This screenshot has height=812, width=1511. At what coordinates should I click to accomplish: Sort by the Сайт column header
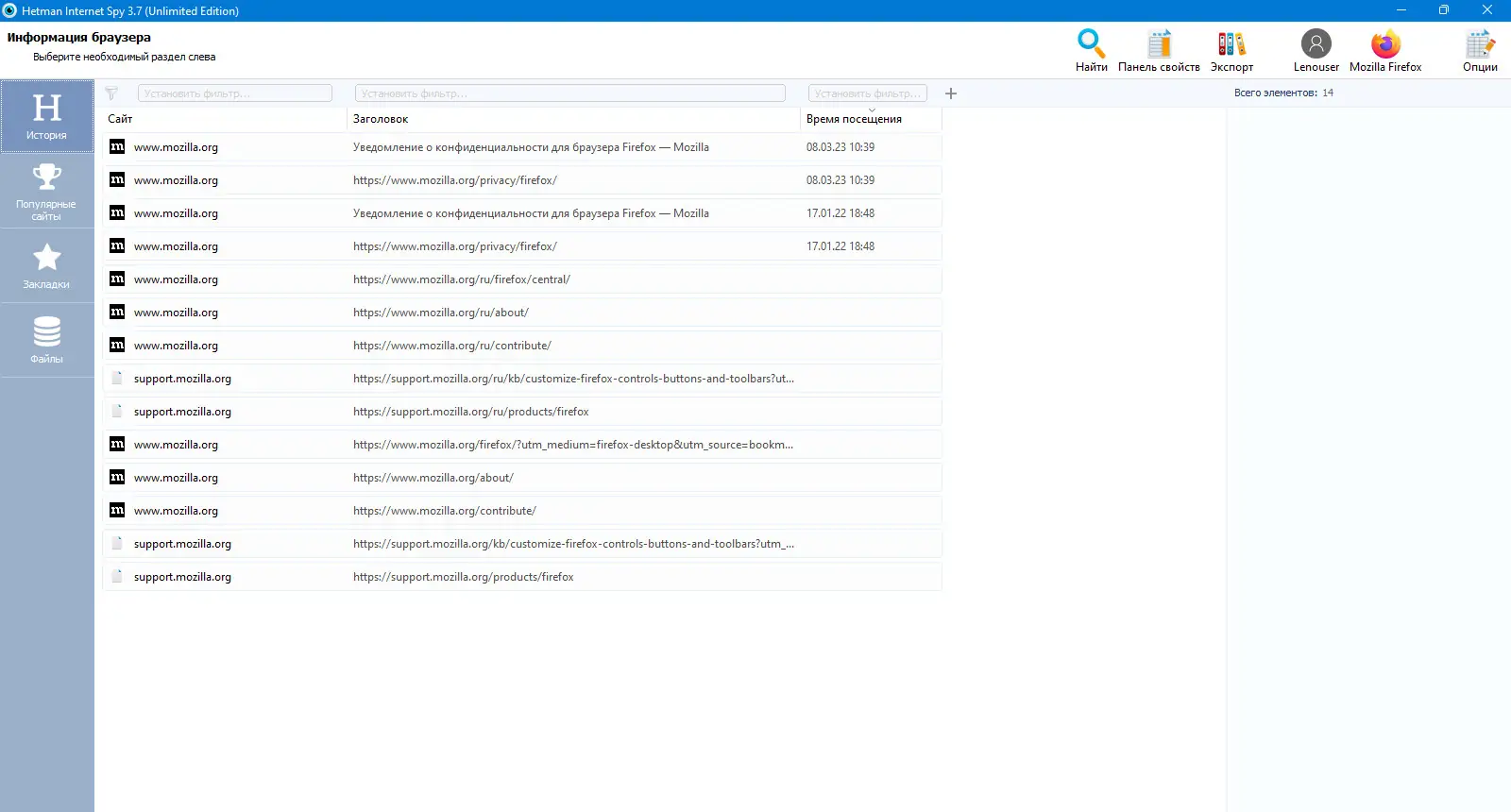pyautogui.click(x=120, y=119)
